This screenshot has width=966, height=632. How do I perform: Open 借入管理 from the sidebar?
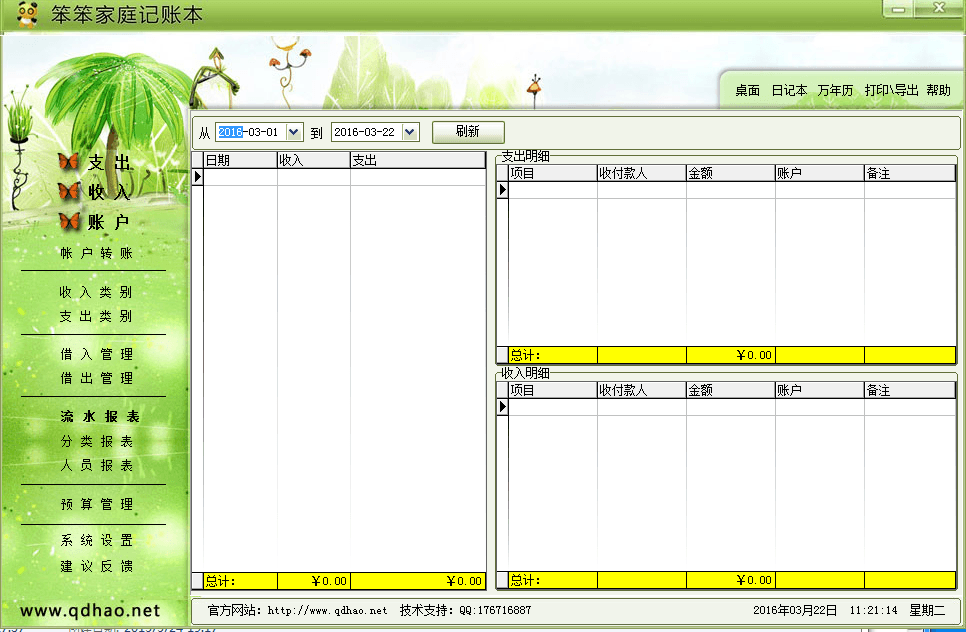96,355
